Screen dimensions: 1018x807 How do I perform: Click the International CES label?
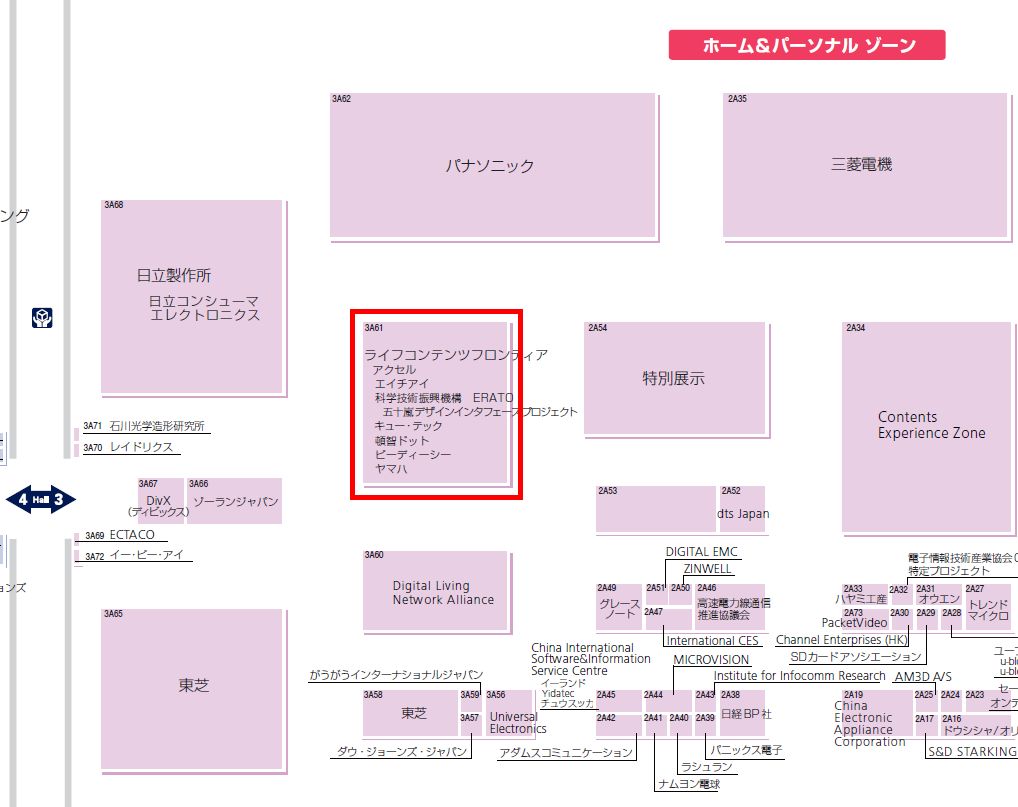(712, 640)
